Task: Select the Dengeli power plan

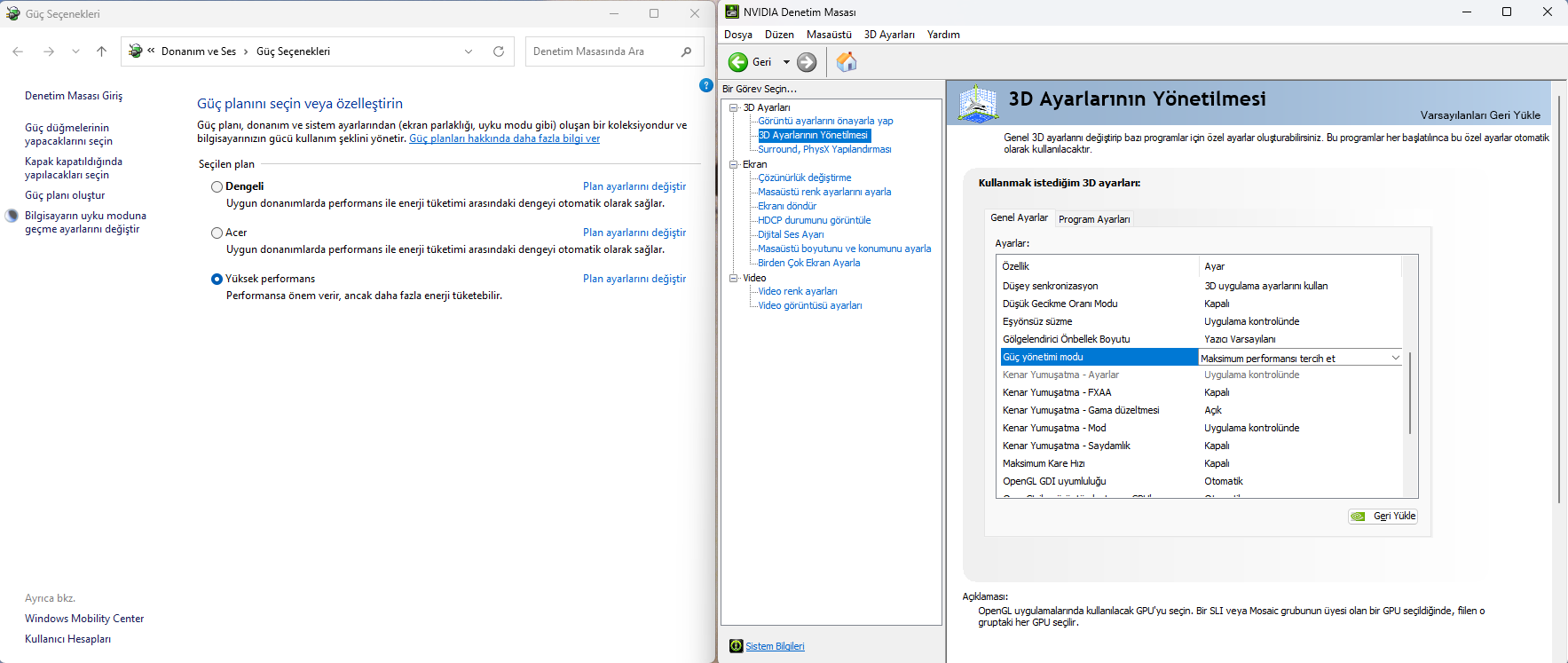Action: [x=217, y=187]
